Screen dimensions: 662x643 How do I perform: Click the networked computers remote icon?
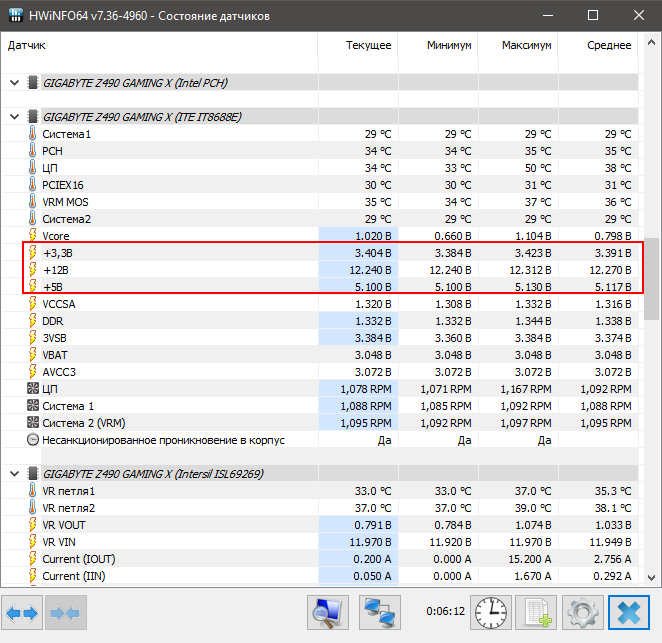380,612
